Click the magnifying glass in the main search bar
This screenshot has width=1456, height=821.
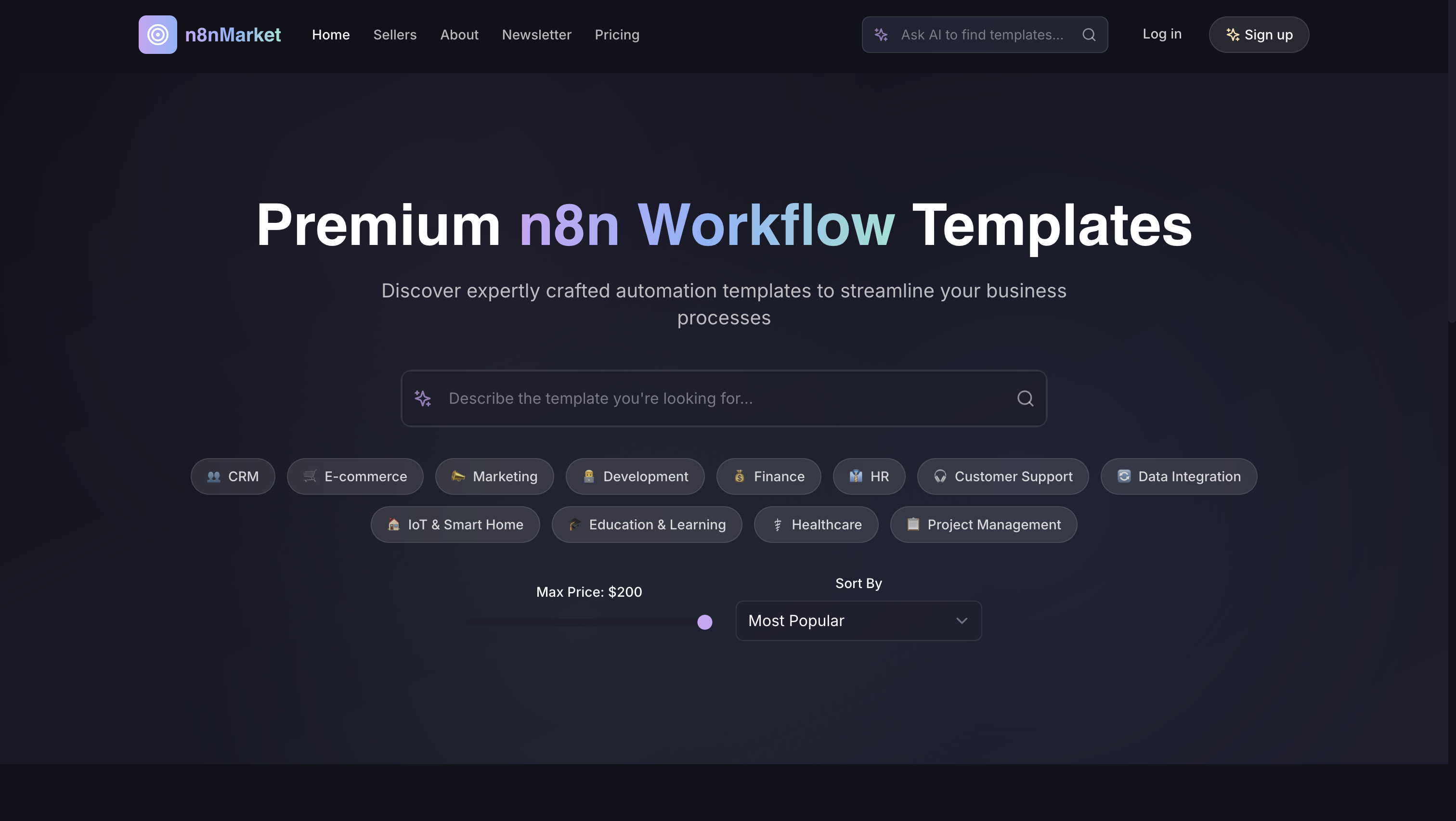(x=1025, y=398)
